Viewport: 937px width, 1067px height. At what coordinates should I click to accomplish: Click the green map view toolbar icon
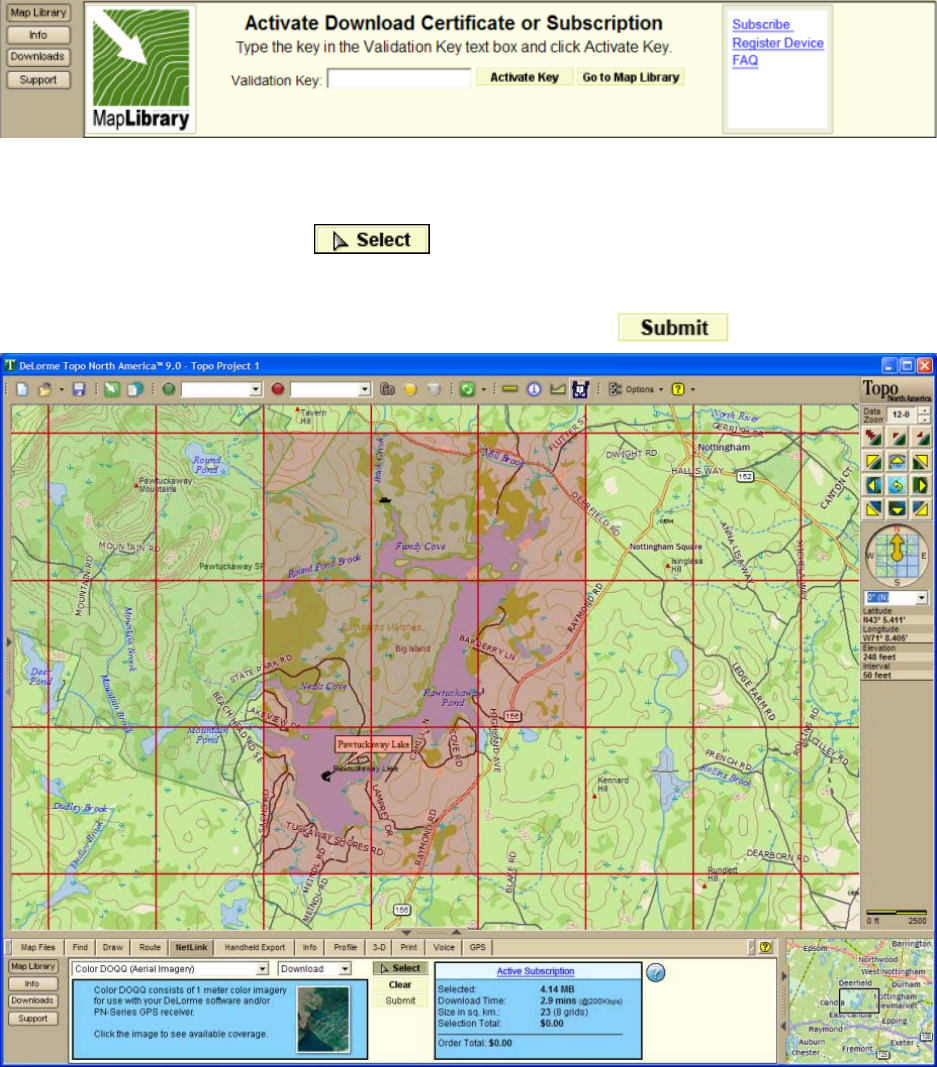pyautogui.click(x=112, y=389)
